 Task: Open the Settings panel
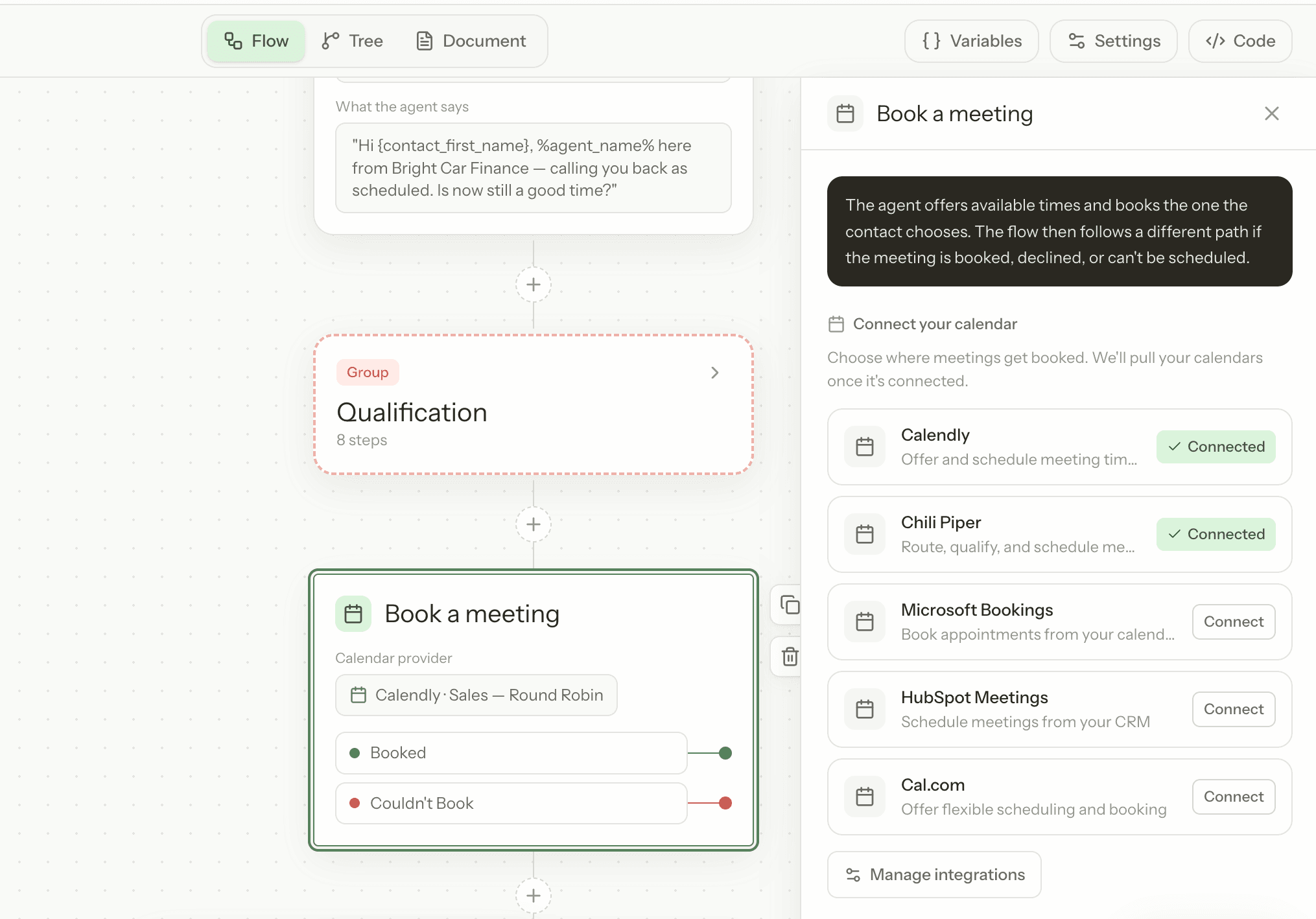[x=1113, y=41]
